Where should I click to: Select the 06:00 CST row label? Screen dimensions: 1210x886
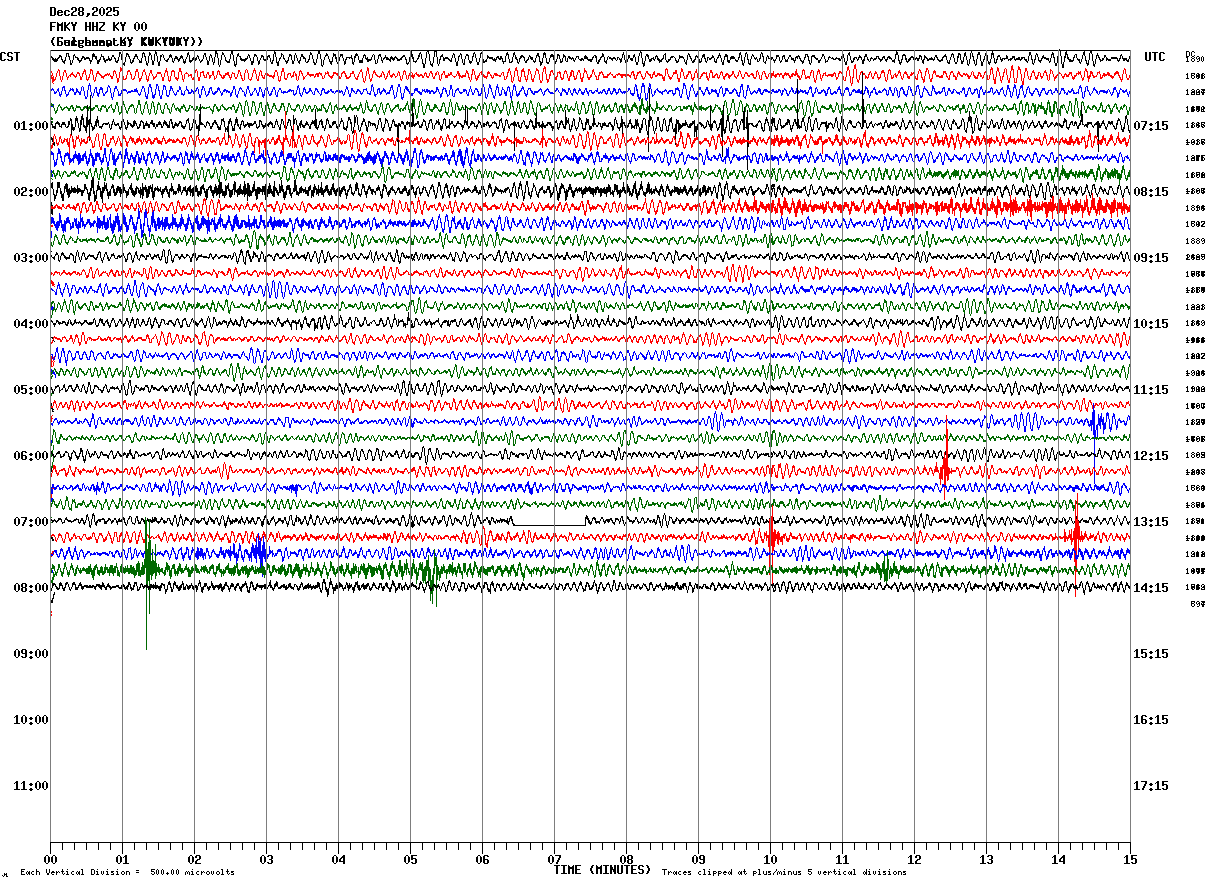click(31, 456)
